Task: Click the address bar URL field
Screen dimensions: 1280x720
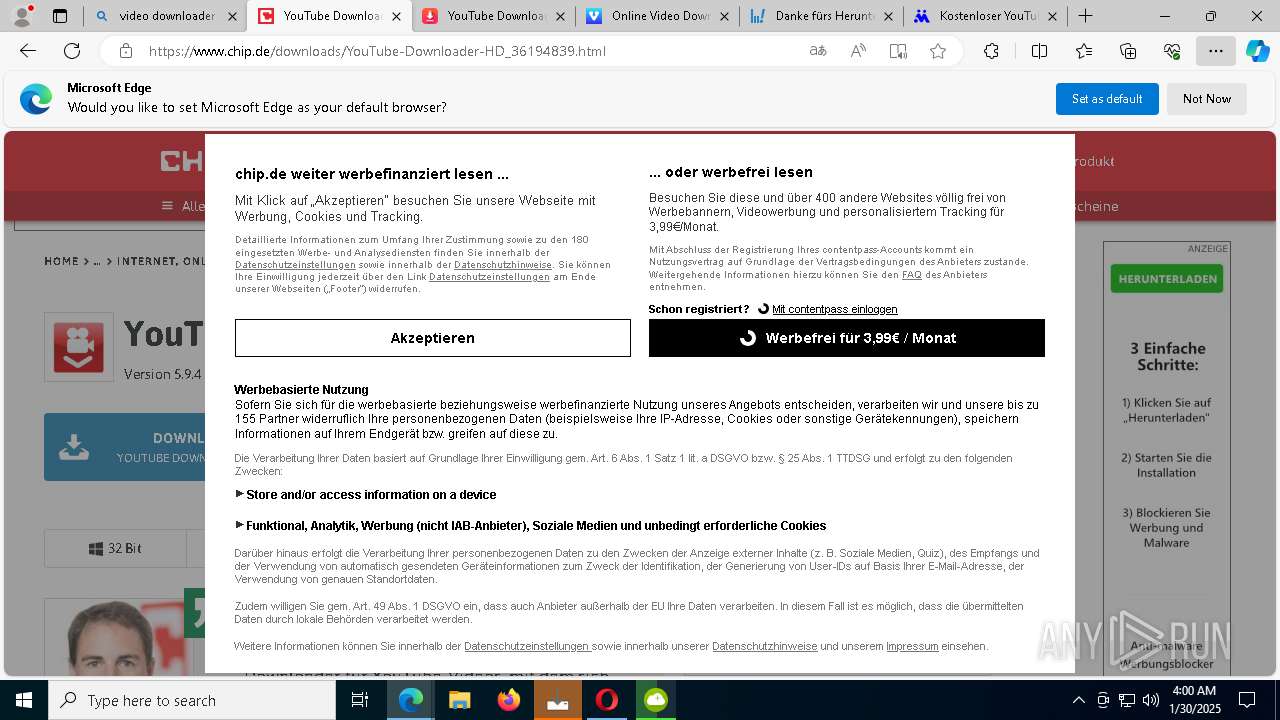Action: [470, 51]
